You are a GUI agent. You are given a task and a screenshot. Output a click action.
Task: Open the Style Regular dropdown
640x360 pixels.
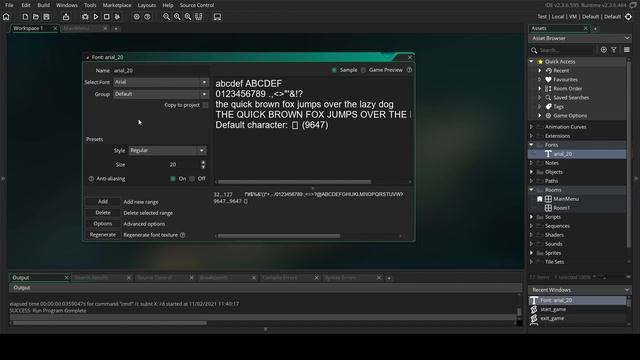pos(167,151)
